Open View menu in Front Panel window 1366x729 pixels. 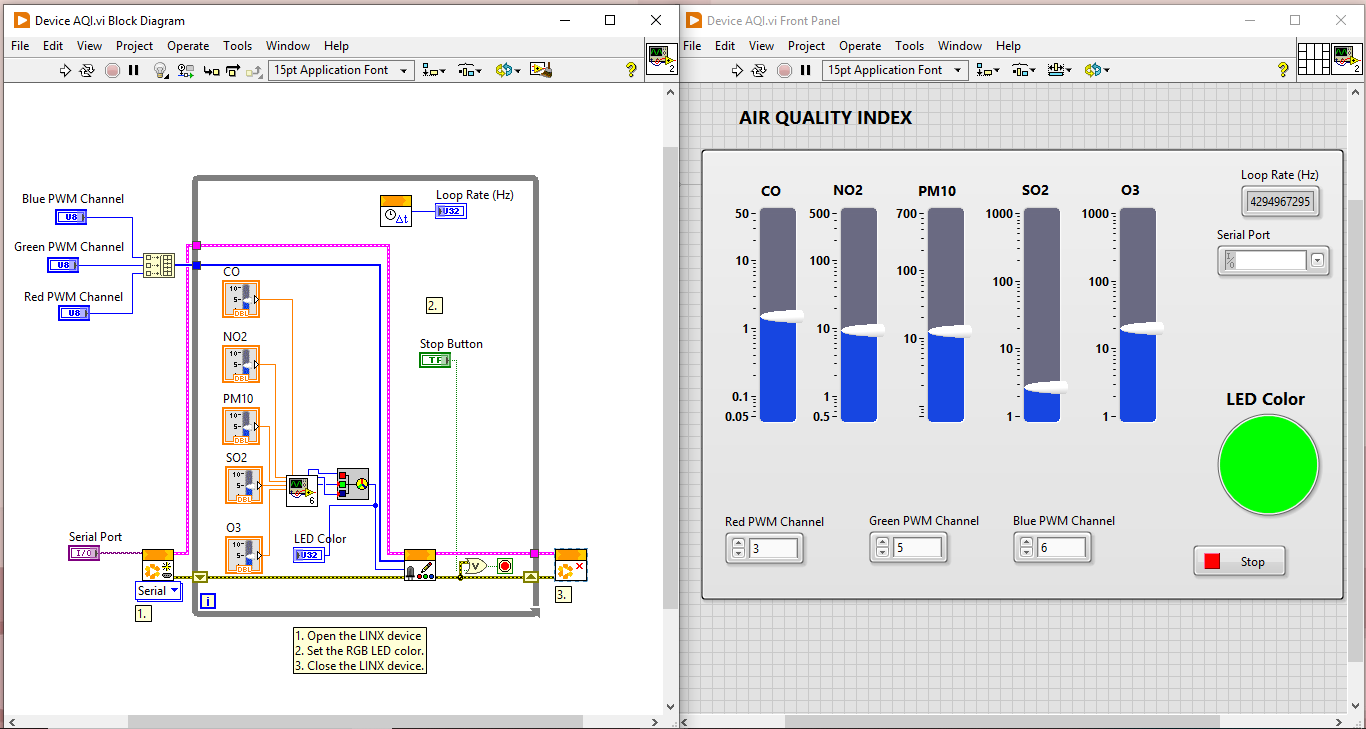click(761, 46)
